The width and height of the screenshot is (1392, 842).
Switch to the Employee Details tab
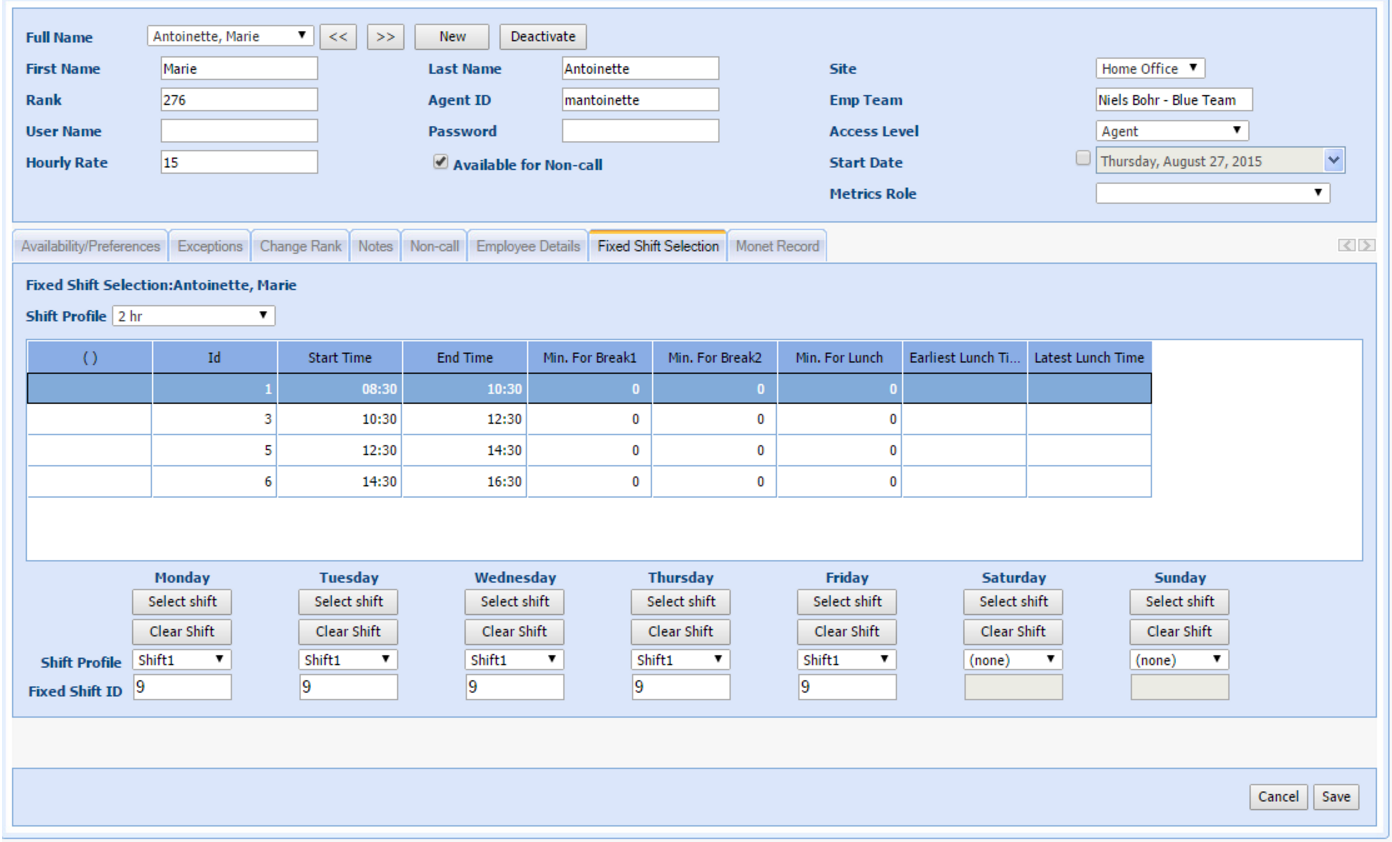(x=528, y=246)
